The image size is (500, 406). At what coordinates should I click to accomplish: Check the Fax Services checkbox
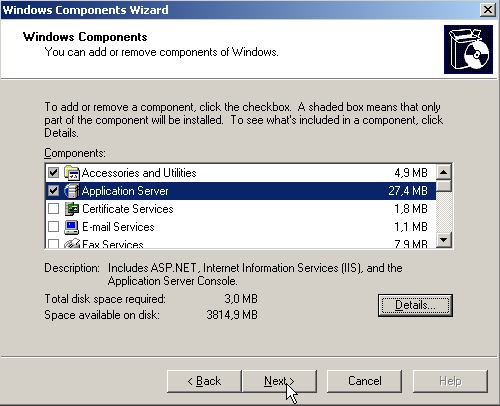pos(53,244)
